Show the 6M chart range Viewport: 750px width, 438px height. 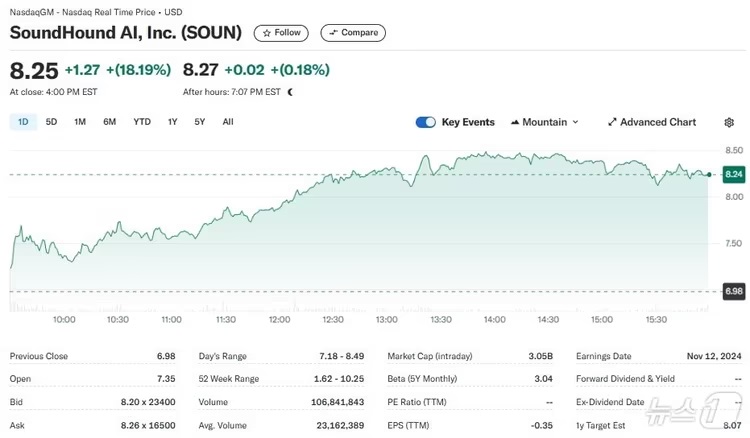(x=109, y=122)
